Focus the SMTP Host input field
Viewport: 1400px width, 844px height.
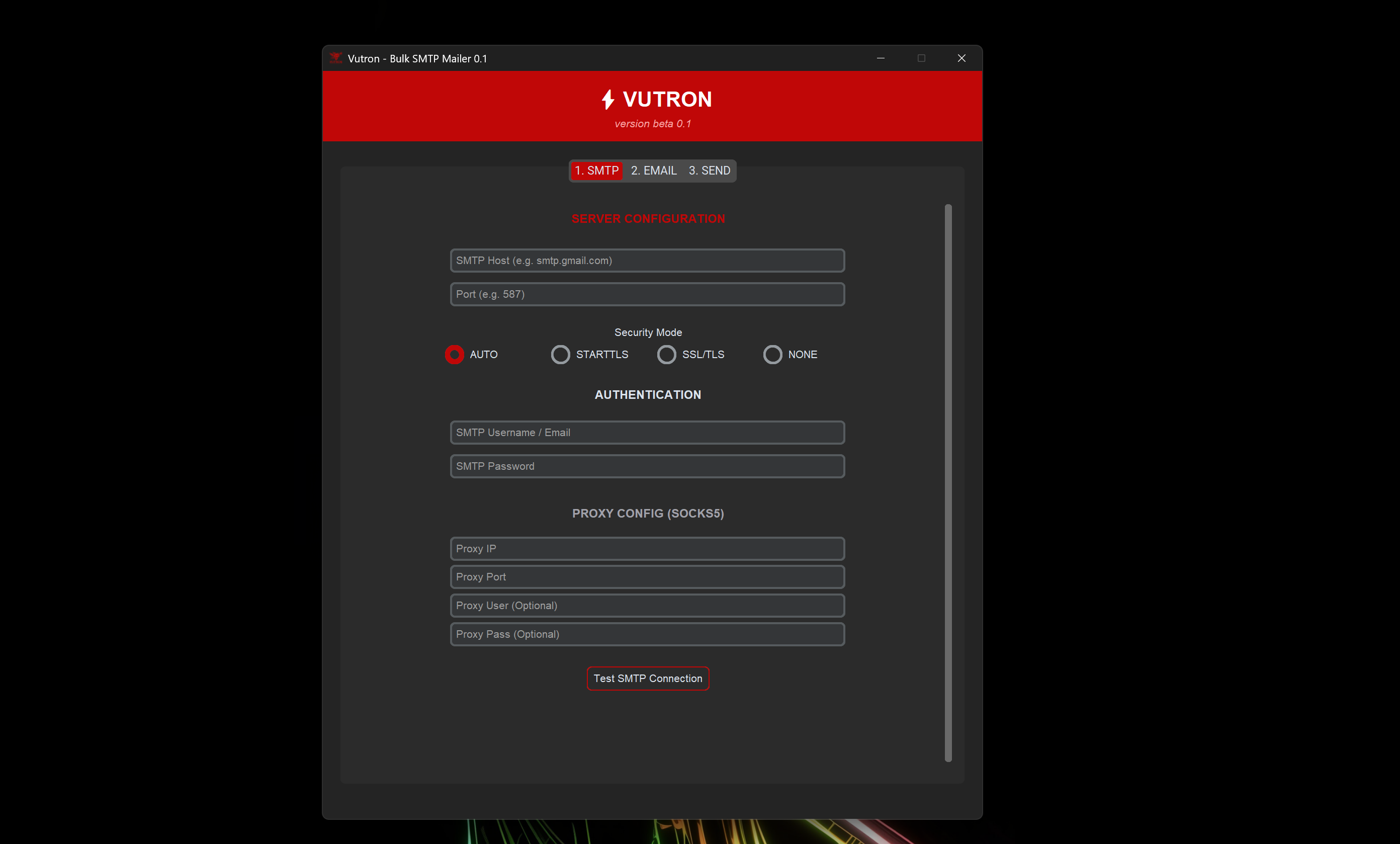pyautogui.click(x=647, y=261)
